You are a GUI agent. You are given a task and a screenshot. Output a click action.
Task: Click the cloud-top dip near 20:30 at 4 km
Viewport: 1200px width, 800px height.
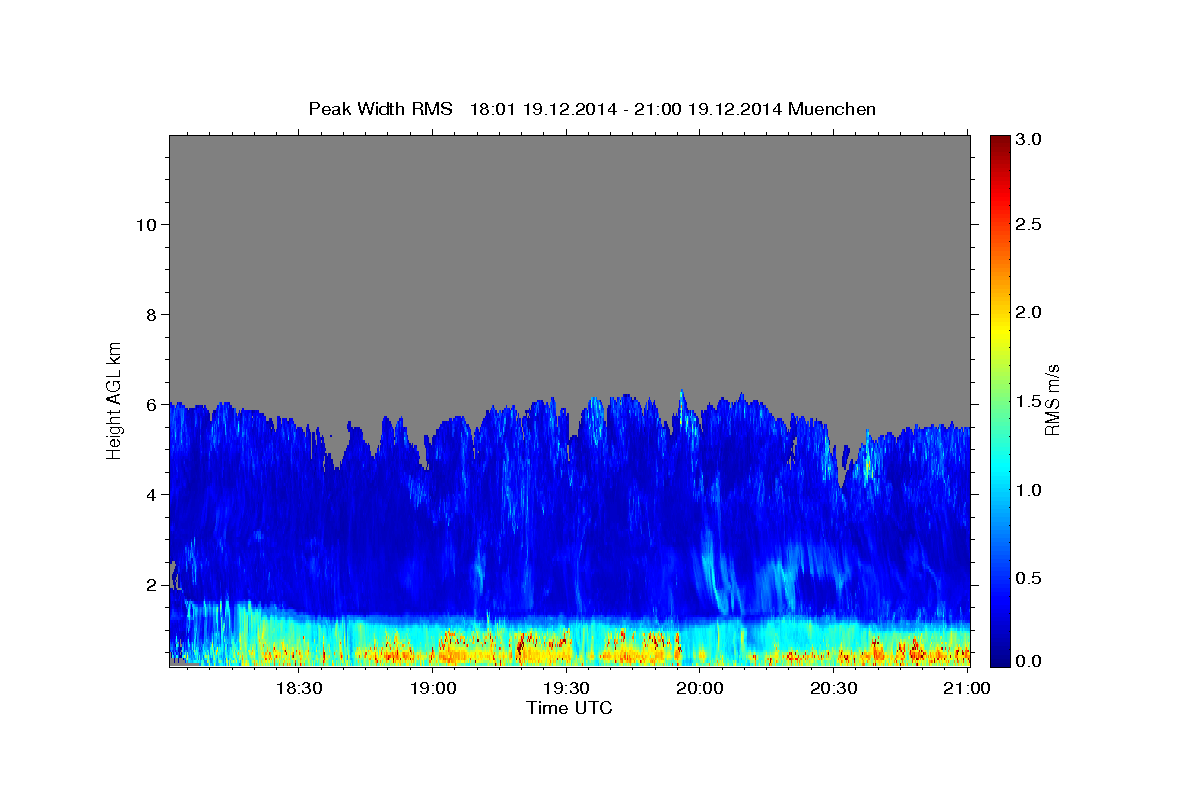coord(843,470)
